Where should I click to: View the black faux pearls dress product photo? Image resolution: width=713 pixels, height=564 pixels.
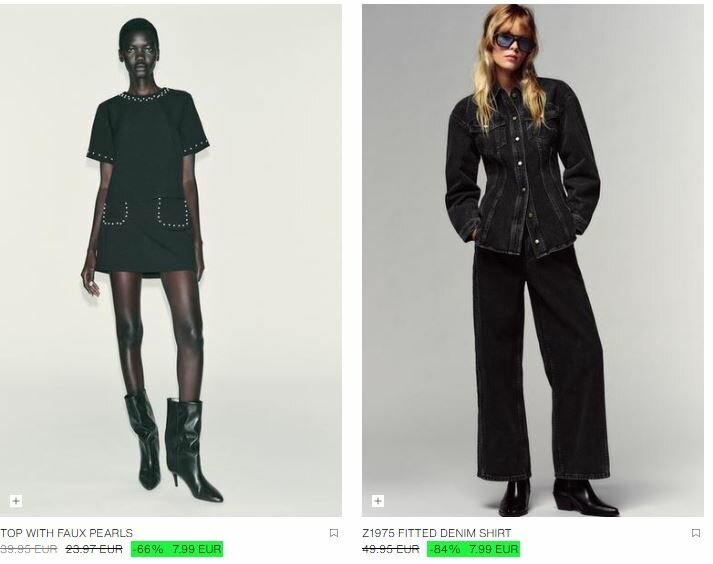tap(171, 260)
